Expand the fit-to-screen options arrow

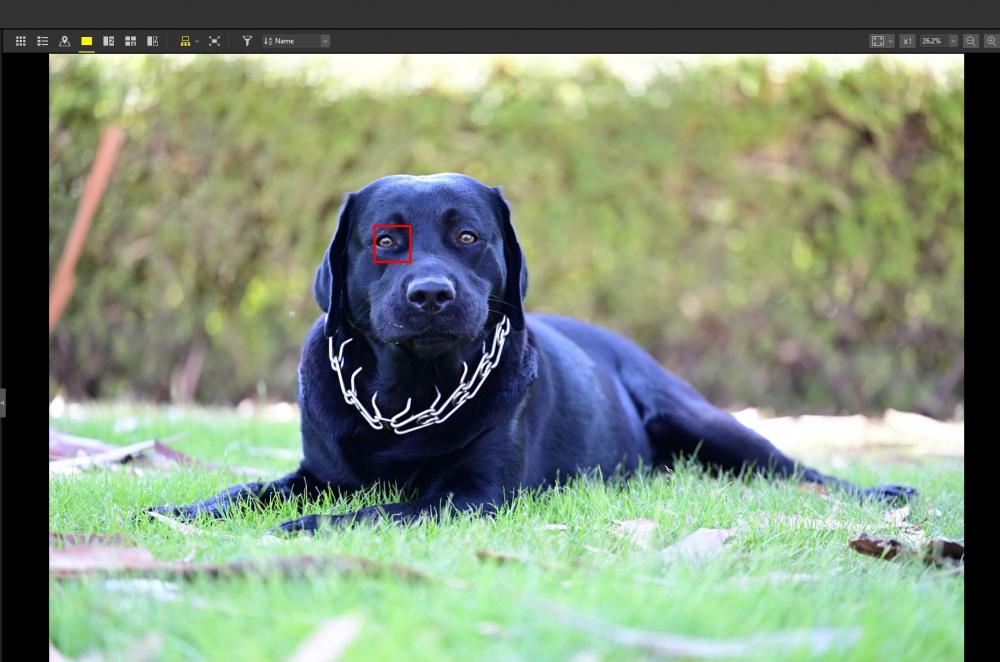tap(890, 41)
